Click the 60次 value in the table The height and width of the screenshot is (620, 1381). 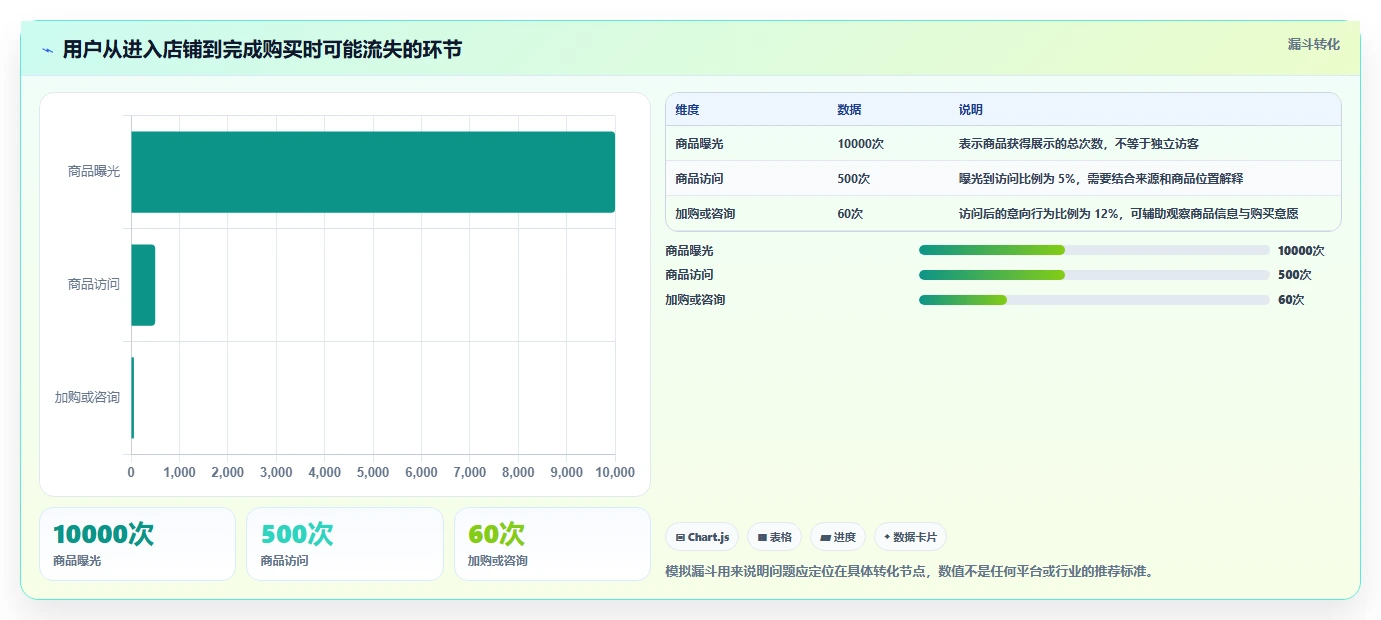point(850,214)
